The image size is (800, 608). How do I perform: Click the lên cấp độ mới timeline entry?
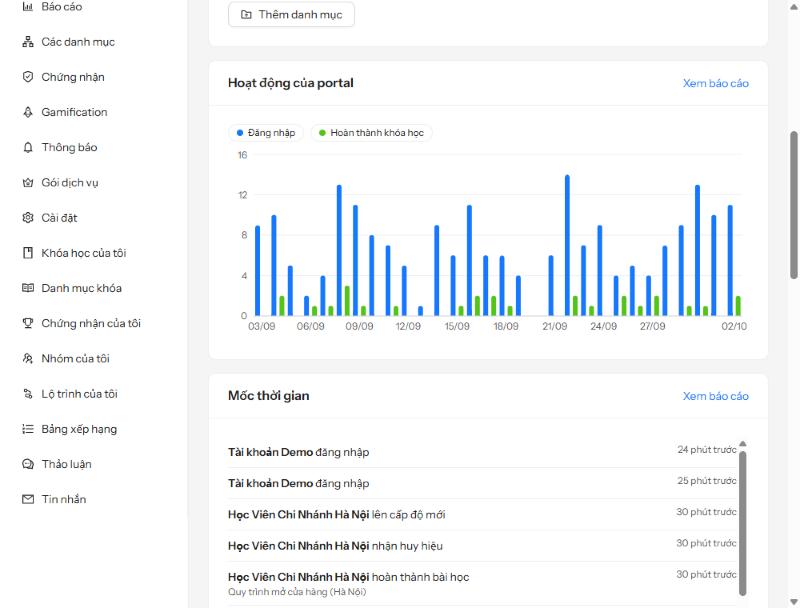point(482,514)
